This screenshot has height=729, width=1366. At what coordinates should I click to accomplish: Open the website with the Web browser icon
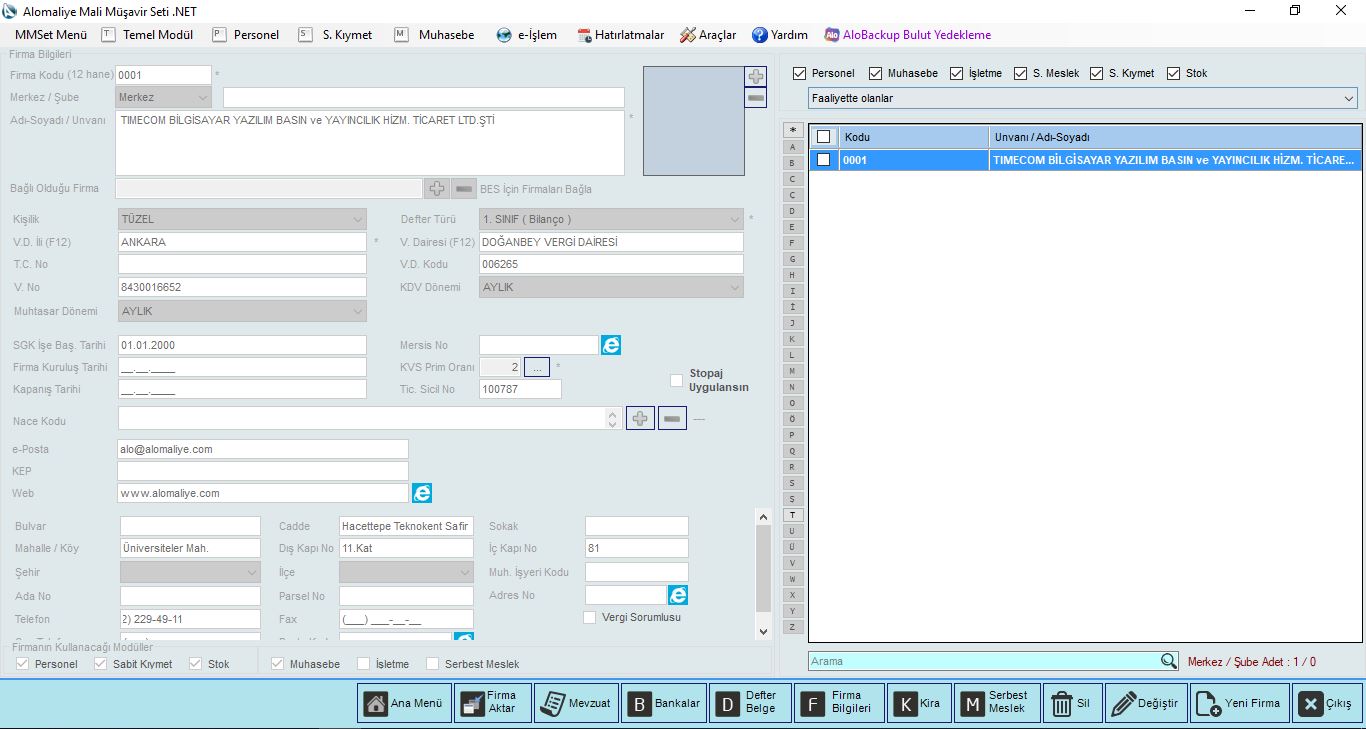click(422, 493)
